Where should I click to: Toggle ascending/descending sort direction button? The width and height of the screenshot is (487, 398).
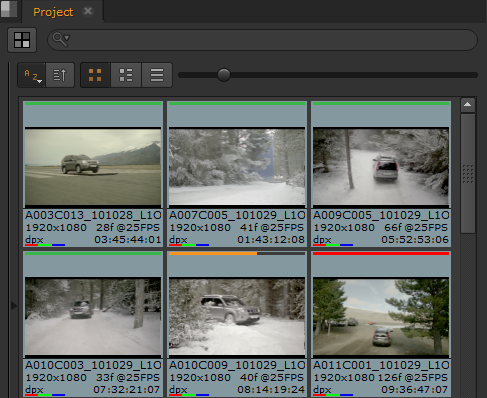tap(60, 75)
